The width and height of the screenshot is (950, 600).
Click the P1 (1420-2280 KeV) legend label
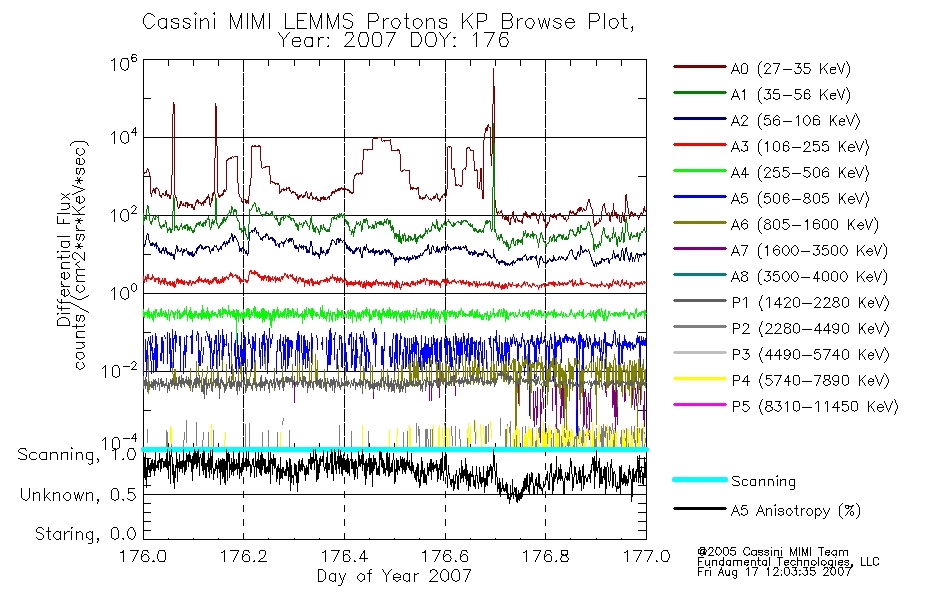tap(810, 302)
